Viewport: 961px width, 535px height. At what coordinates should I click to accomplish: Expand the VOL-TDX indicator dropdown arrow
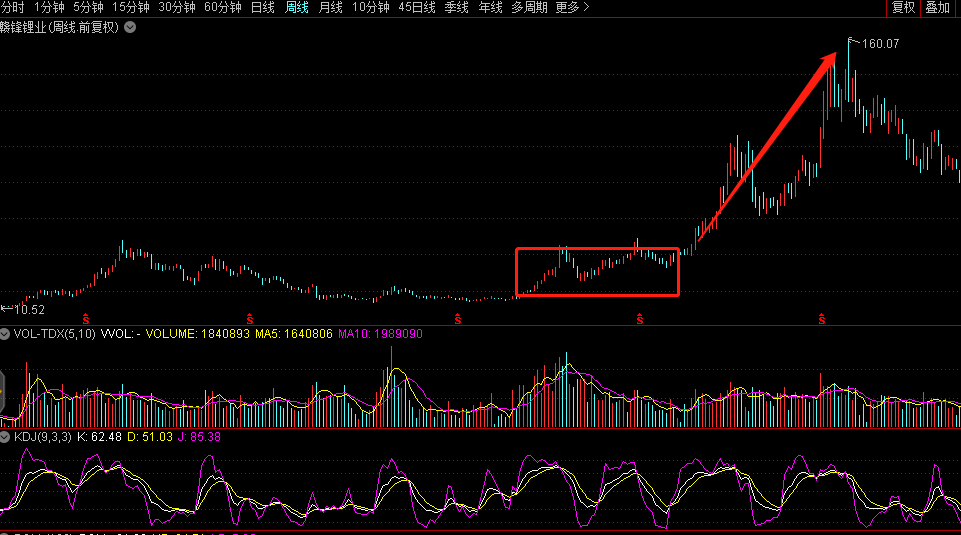[x=5, y=334]
